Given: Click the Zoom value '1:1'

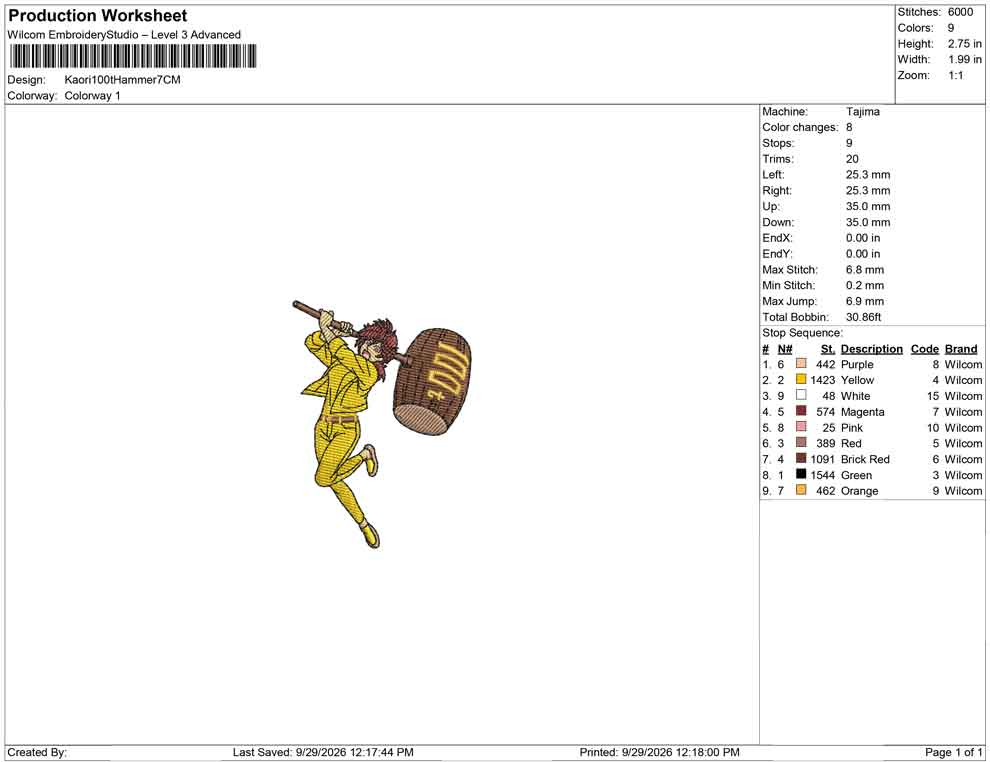Looking at the screenshot, I should coord(956,75).
